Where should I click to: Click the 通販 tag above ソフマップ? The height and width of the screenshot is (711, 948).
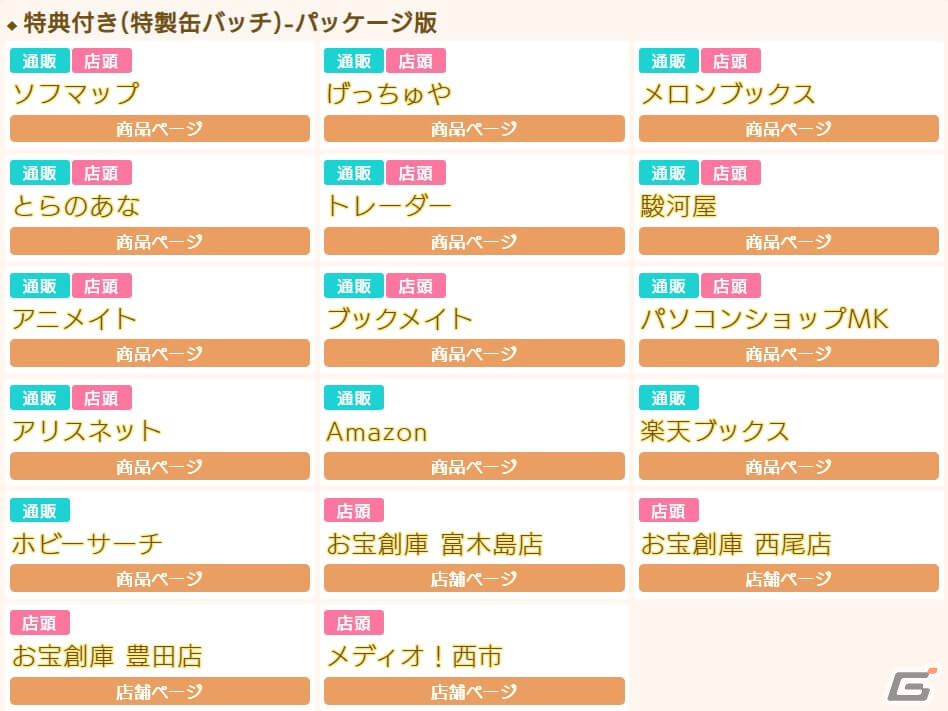click(x=40, y=61)
